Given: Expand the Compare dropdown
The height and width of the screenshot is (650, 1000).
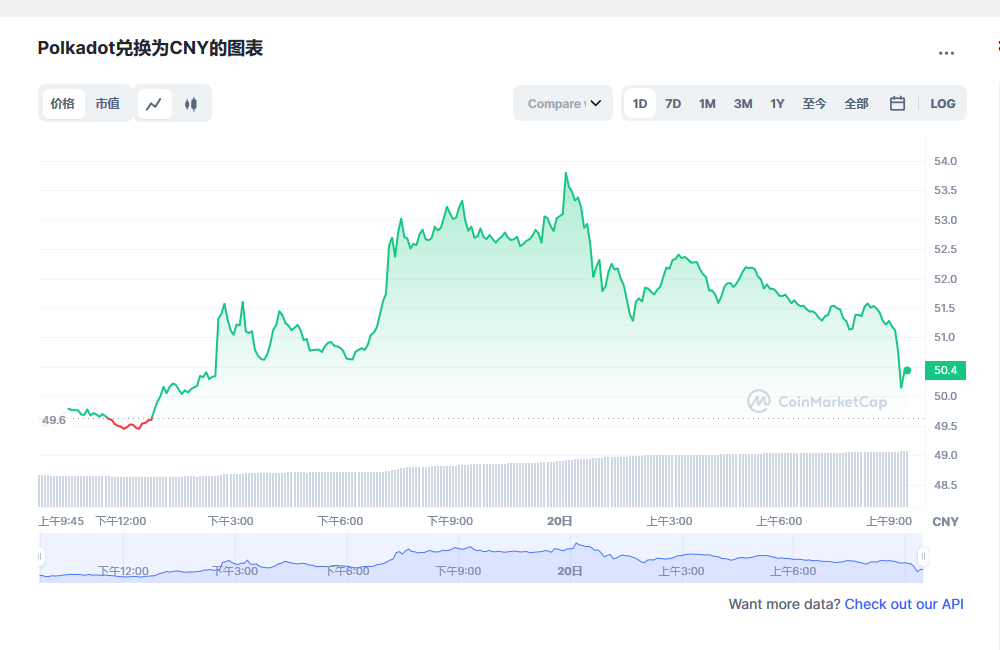Looking at the screenshot, I should tap(563, 103).
